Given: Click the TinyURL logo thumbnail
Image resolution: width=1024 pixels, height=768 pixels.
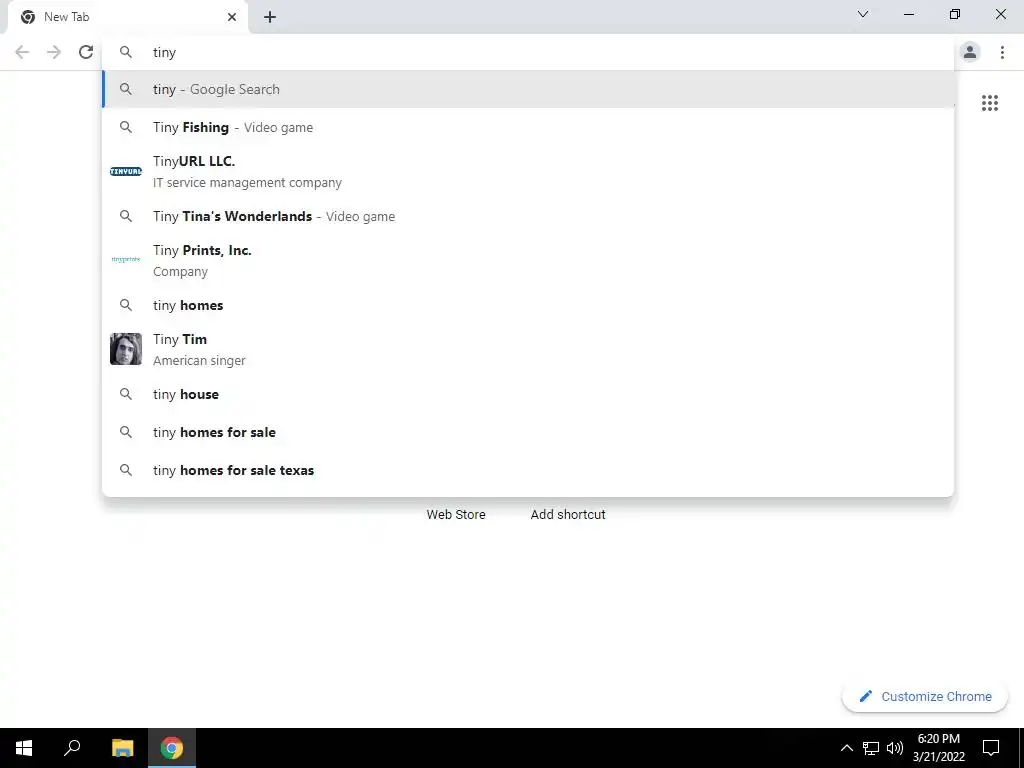Looking at the screenshot, I should pos(125,172).
